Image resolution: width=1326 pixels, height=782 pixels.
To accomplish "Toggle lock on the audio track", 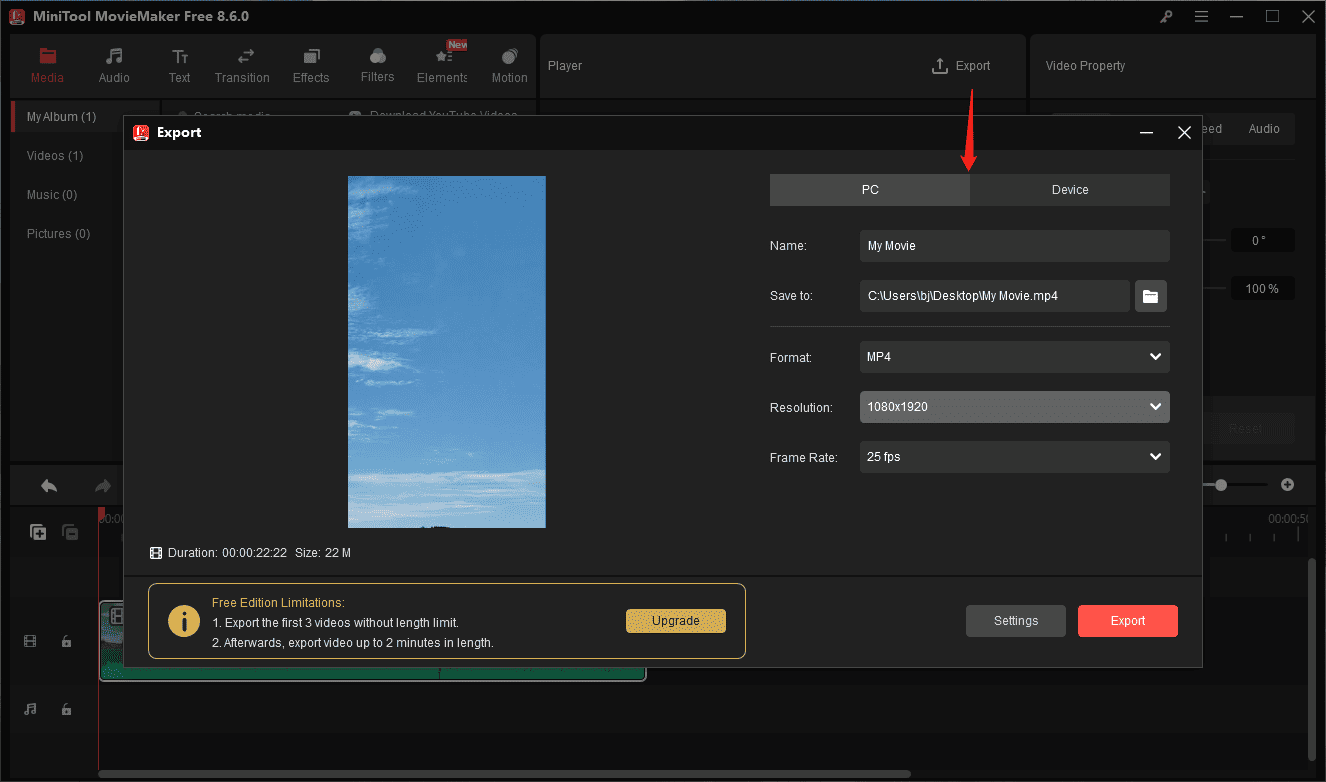I will click(66, 709).
